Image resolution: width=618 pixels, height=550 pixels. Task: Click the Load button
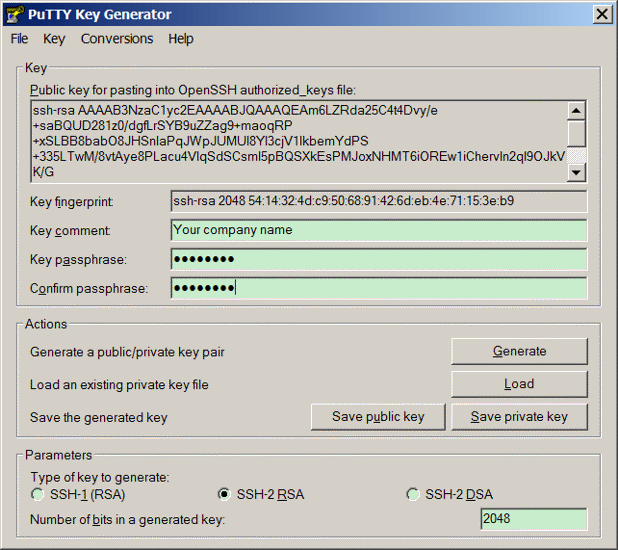pos(519,384)
